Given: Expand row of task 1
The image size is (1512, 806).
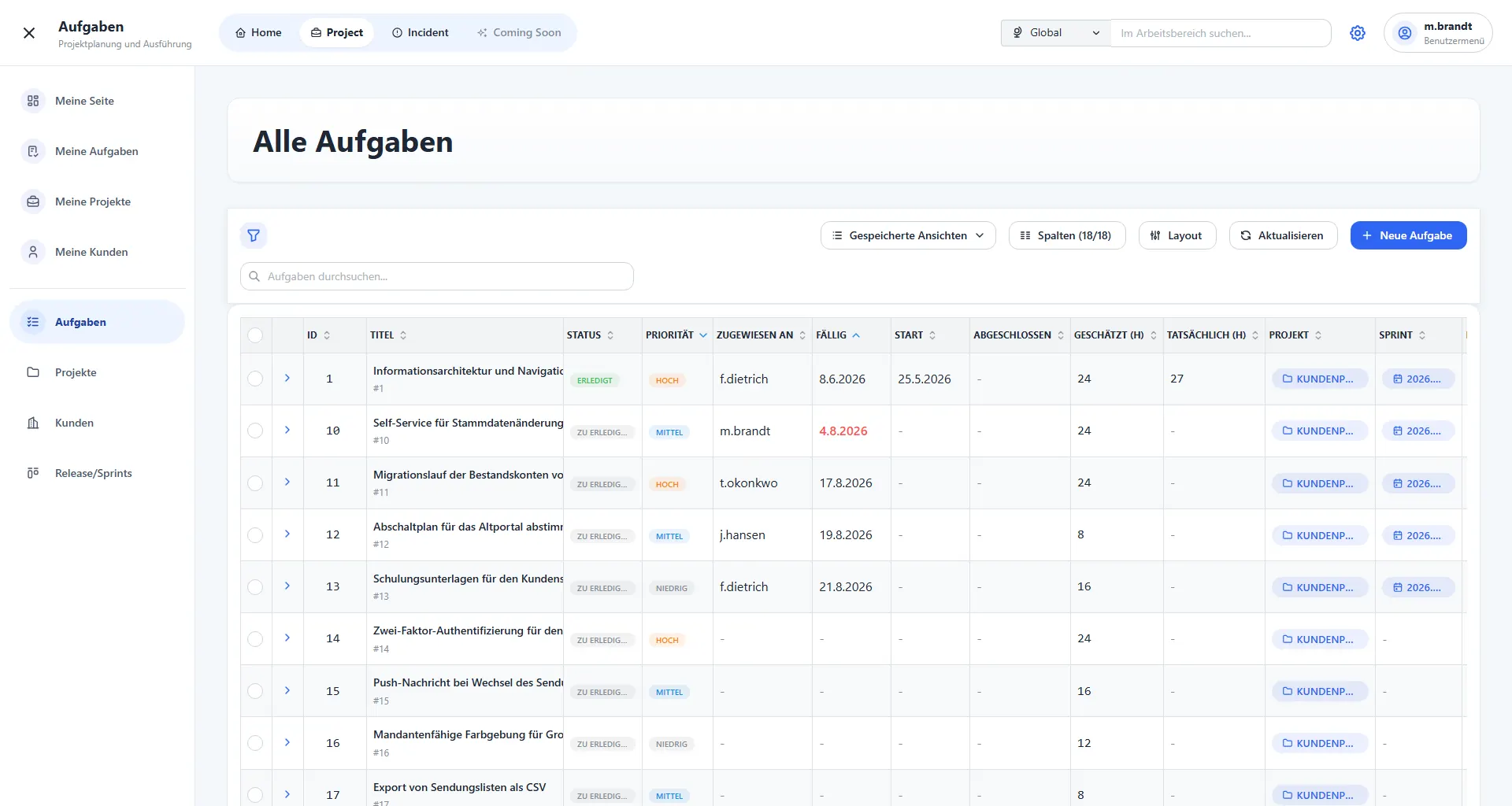Looking at the screenshot, I should click(287, 378).
